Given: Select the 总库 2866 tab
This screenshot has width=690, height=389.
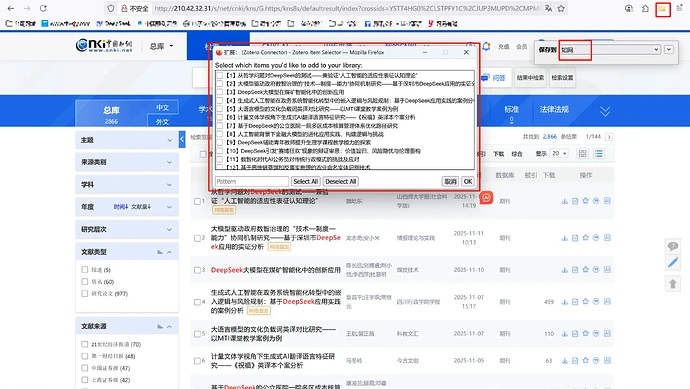Looking at the screenshot, I should point(111,114).
